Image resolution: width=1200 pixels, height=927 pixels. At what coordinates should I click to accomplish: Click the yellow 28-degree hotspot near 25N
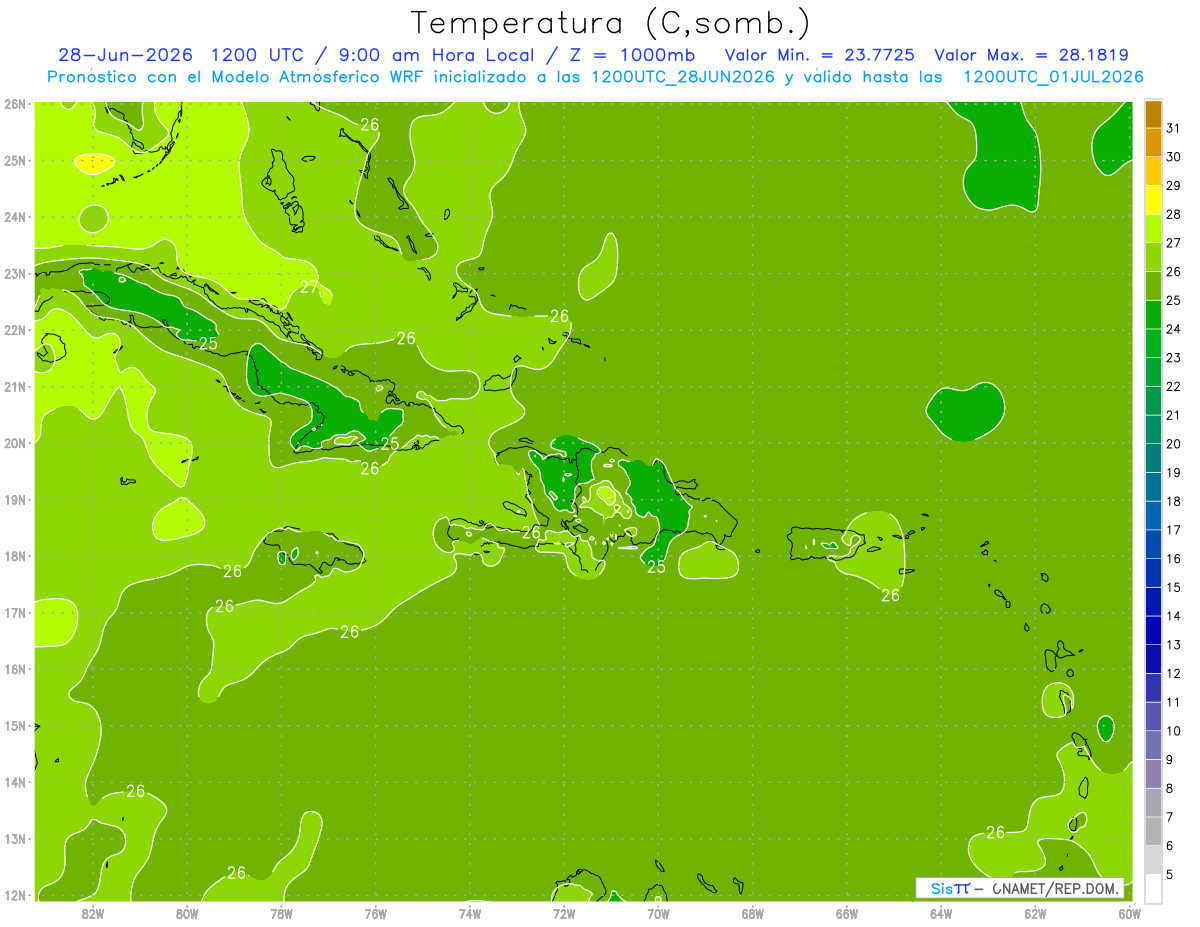coord(95,163)
